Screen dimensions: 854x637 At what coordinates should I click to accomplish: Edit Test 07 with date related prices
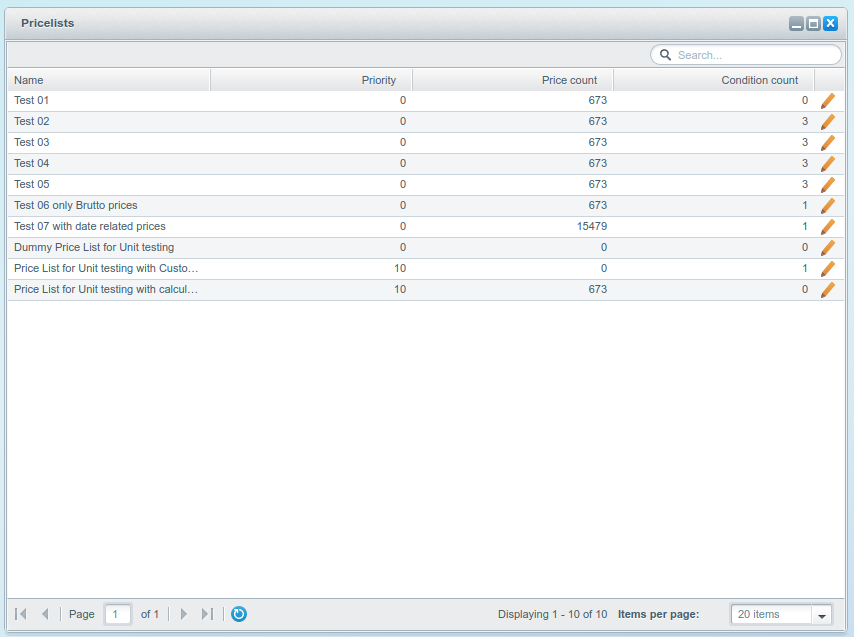[827, 227]
